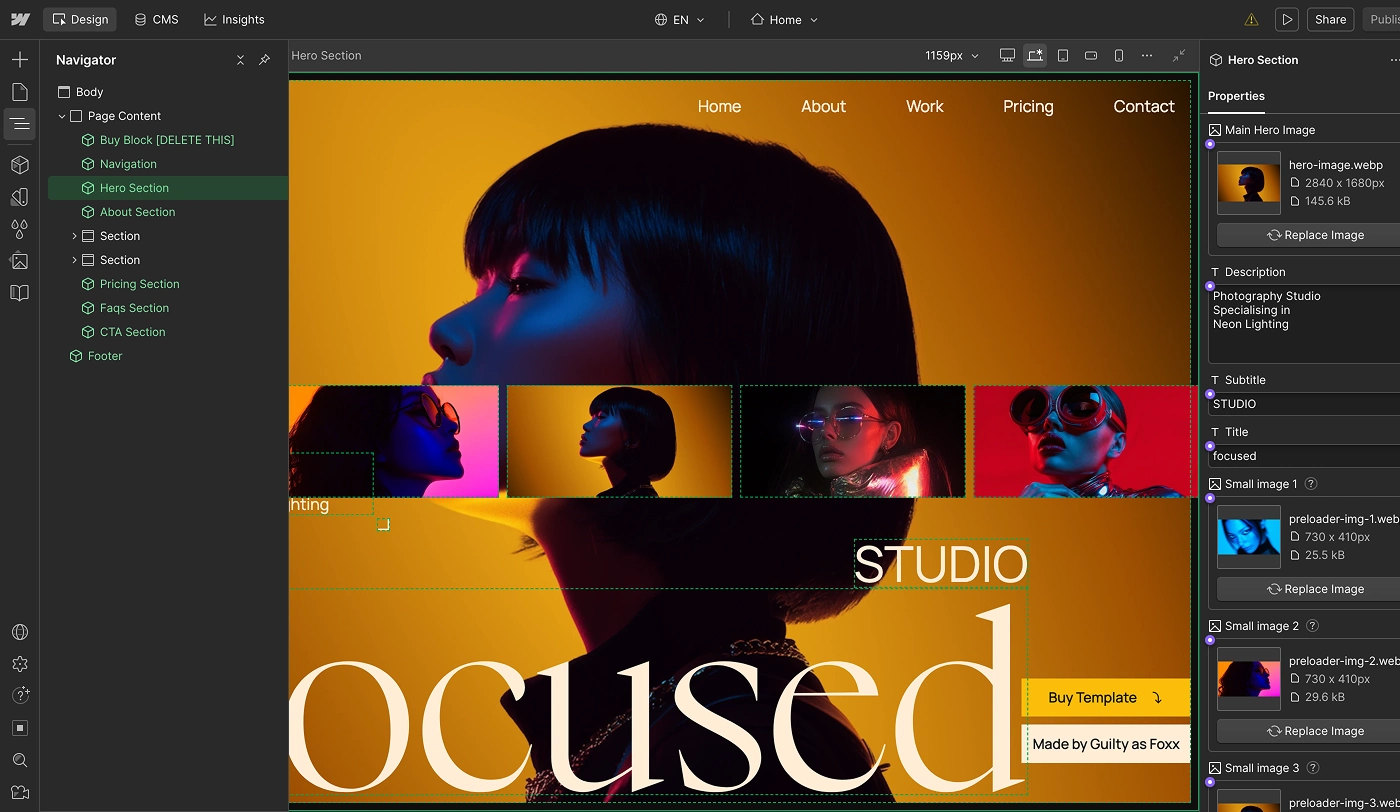The height and width of the screenshot is (812, 1400).
Task: Open the globe icon in the left sidebar
Action: pos(20,632)
